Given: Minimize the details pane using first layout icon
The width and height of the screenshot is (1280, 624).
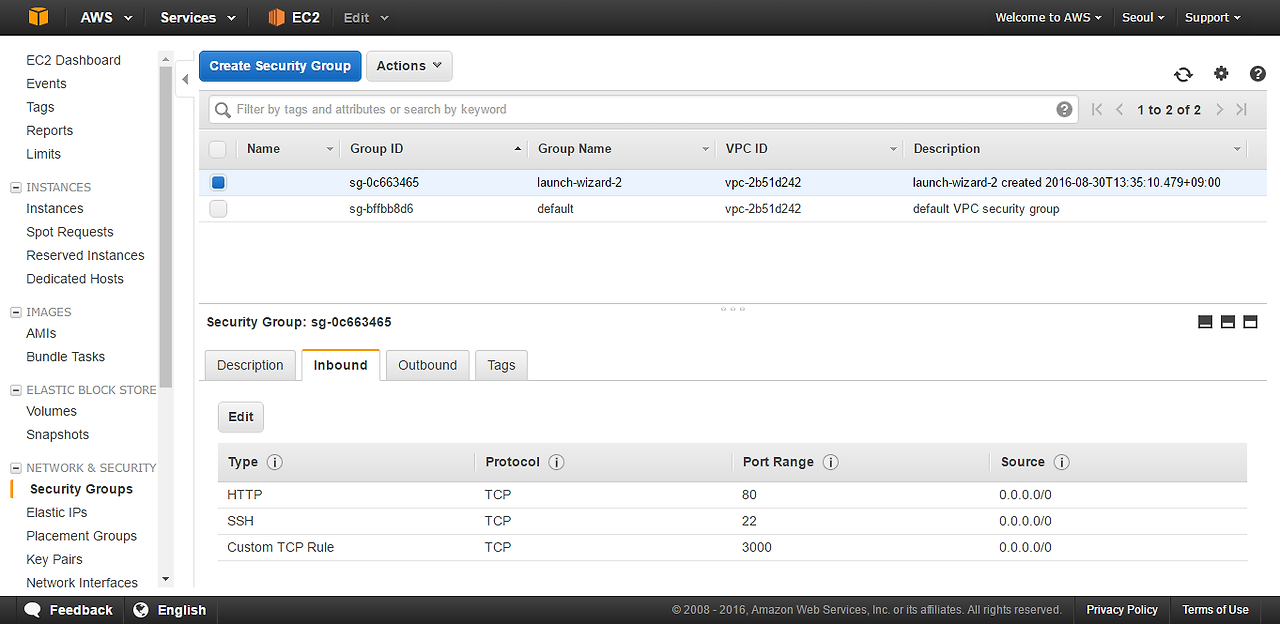Looking at the screenshot, I should 1205,322.
